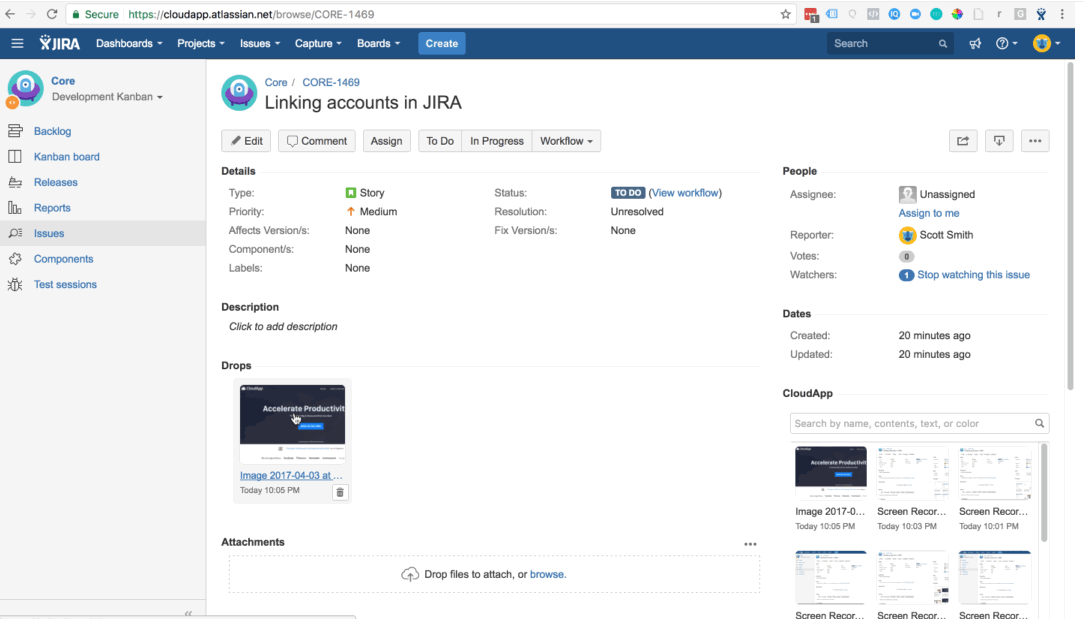Open the Capture dropdown menu
This screenshot has height=619, width=1084.
318,44
